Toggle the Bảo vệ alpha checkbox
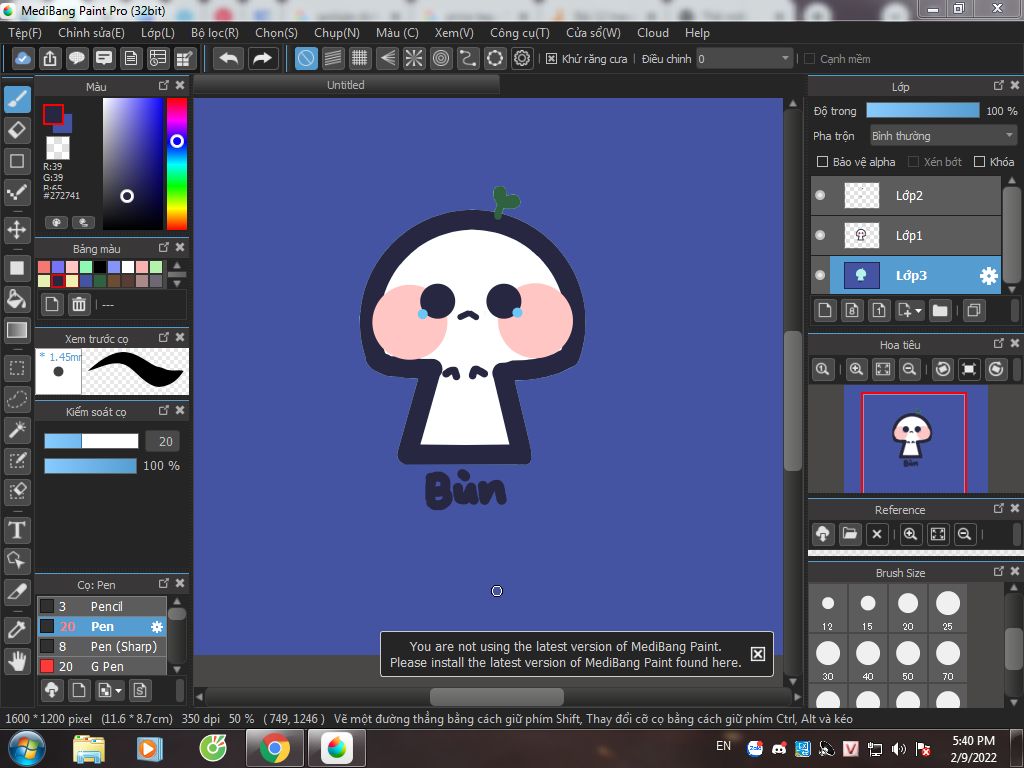This screenshot has height=768, width=1024. (x=823, y=162)
